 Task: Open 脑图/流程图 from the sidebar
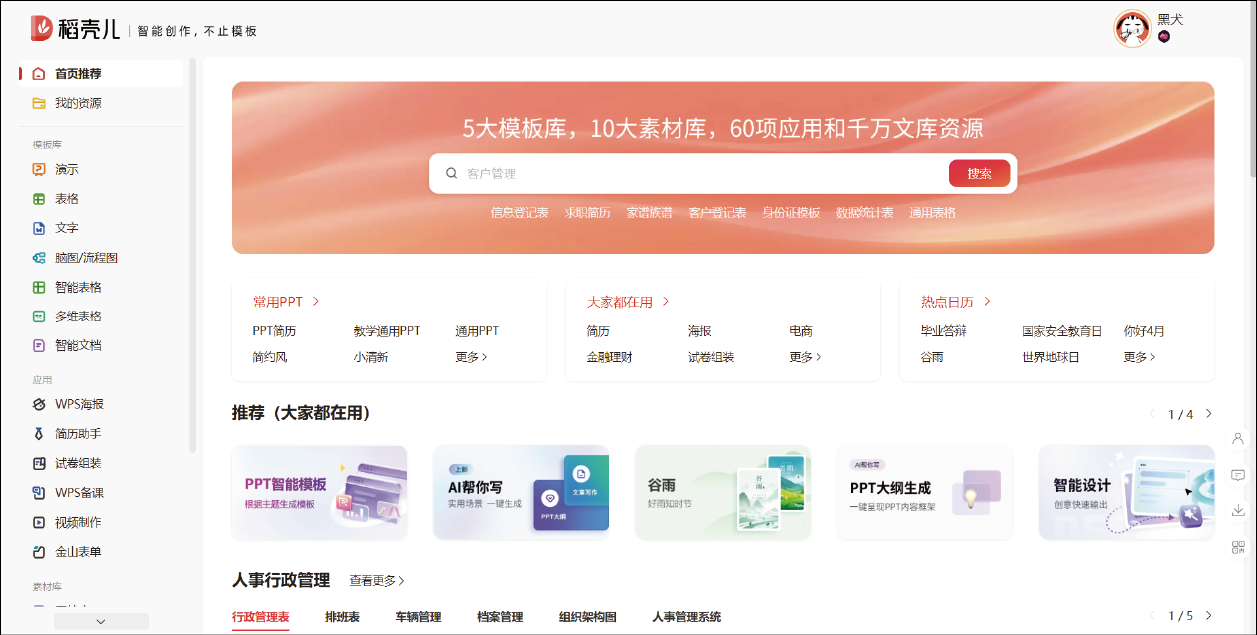[86, 258]
